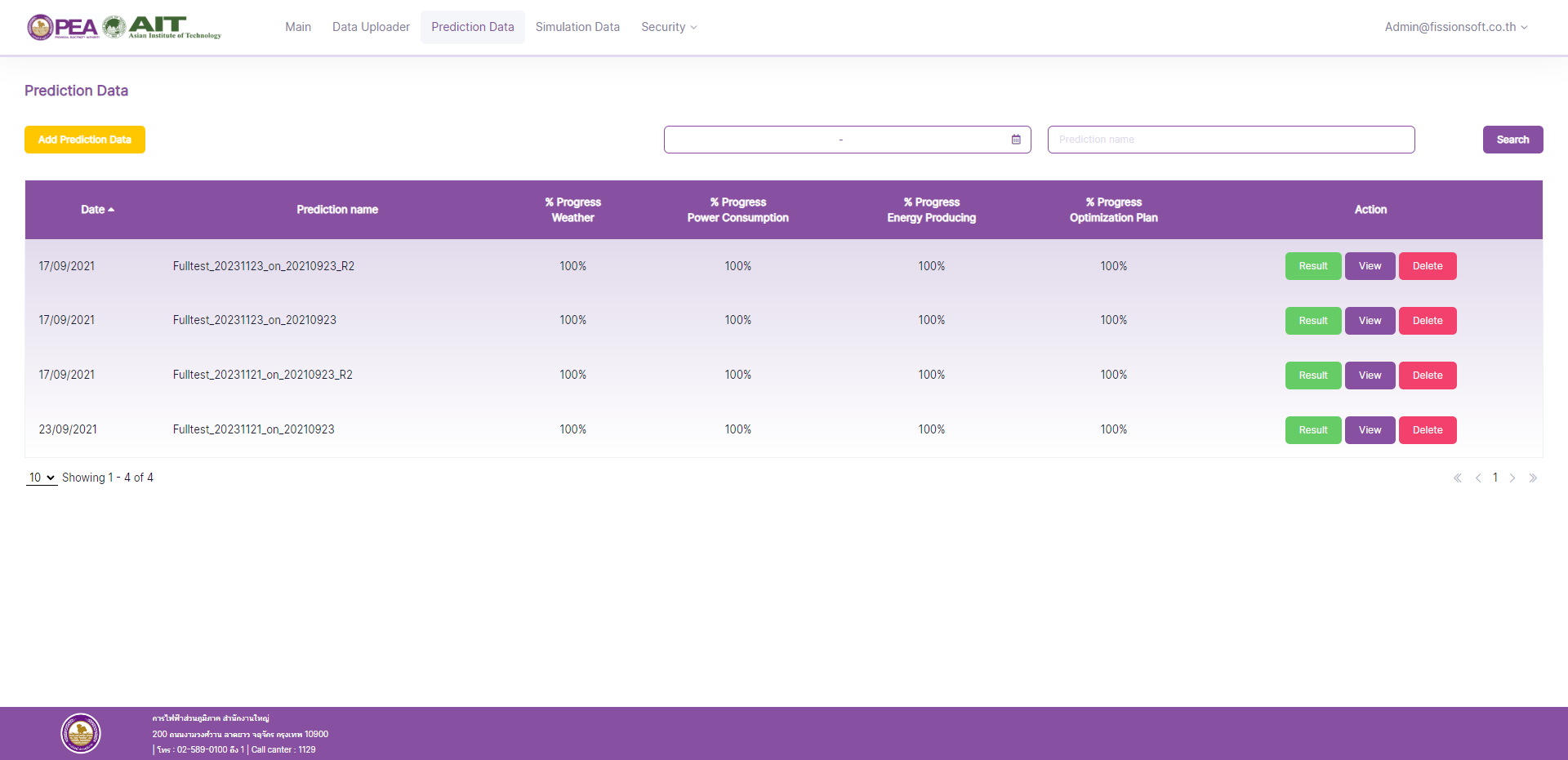Click the PEA logo in header
The width and height of the screenshot is (1568, 760).
(x=63, y=27)
